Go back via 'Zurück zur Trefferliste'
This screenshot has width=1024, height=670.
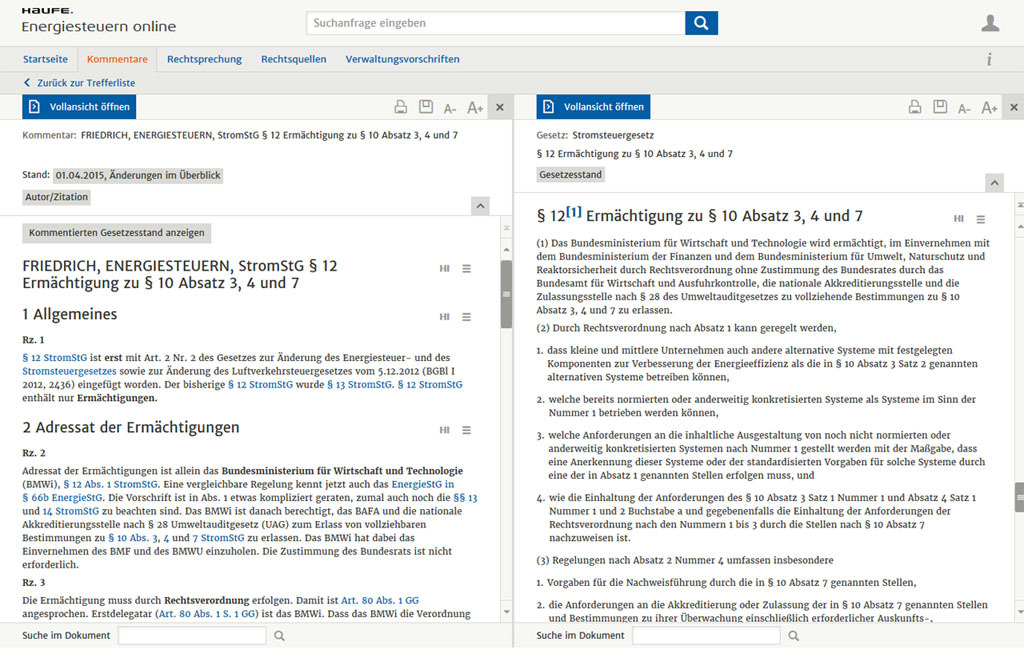pyautogui.click(x=79, y=83)
